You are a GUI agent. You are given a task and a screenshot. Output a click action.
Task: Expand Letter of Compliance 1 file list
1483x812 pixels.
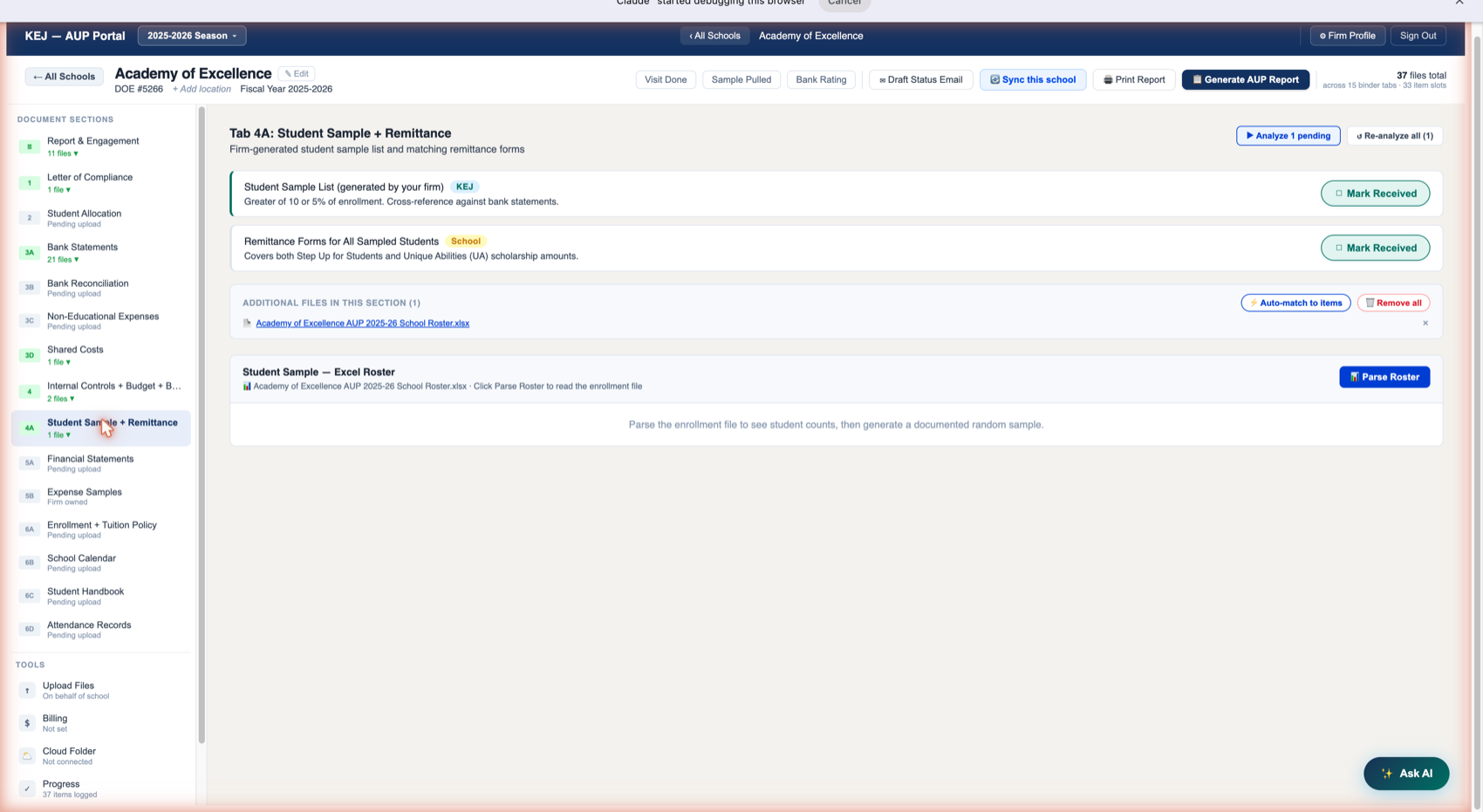click(x=58, y=190)
